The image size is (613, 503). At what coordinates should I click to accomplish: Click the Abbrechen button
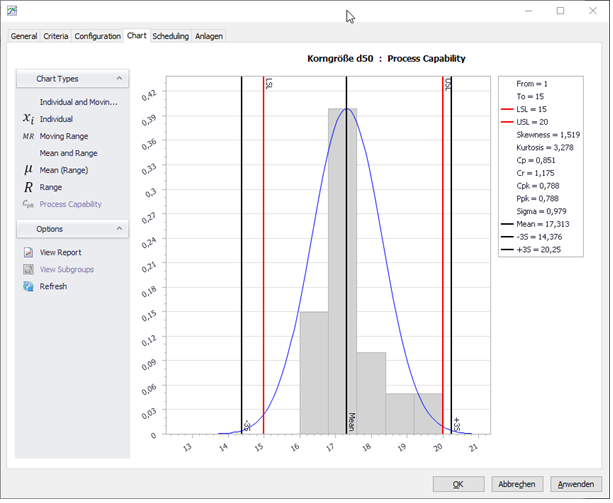point(516,485)
